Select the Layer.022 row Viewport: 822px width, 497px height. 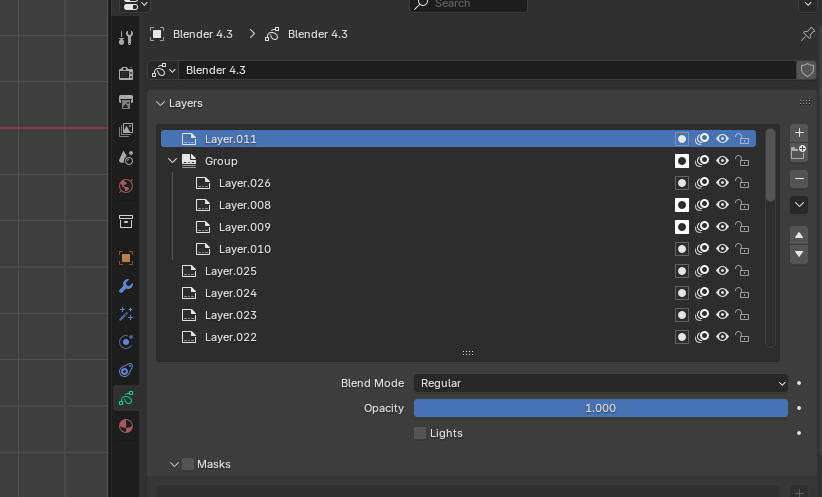[458, 337]
